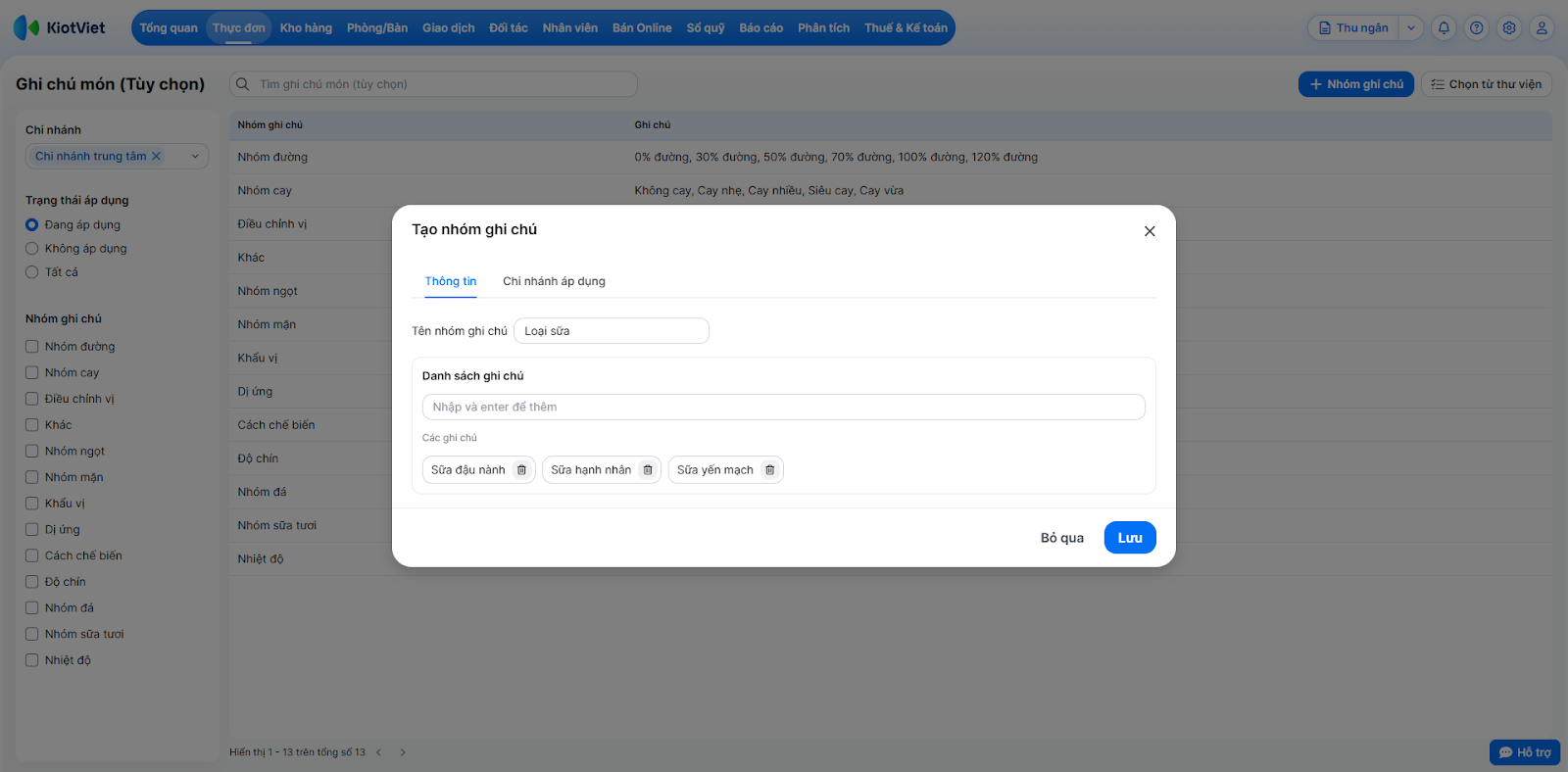Open the Phòng/Bàn menu
Screen dimensions: 1568x772
(x=377, y=28)
